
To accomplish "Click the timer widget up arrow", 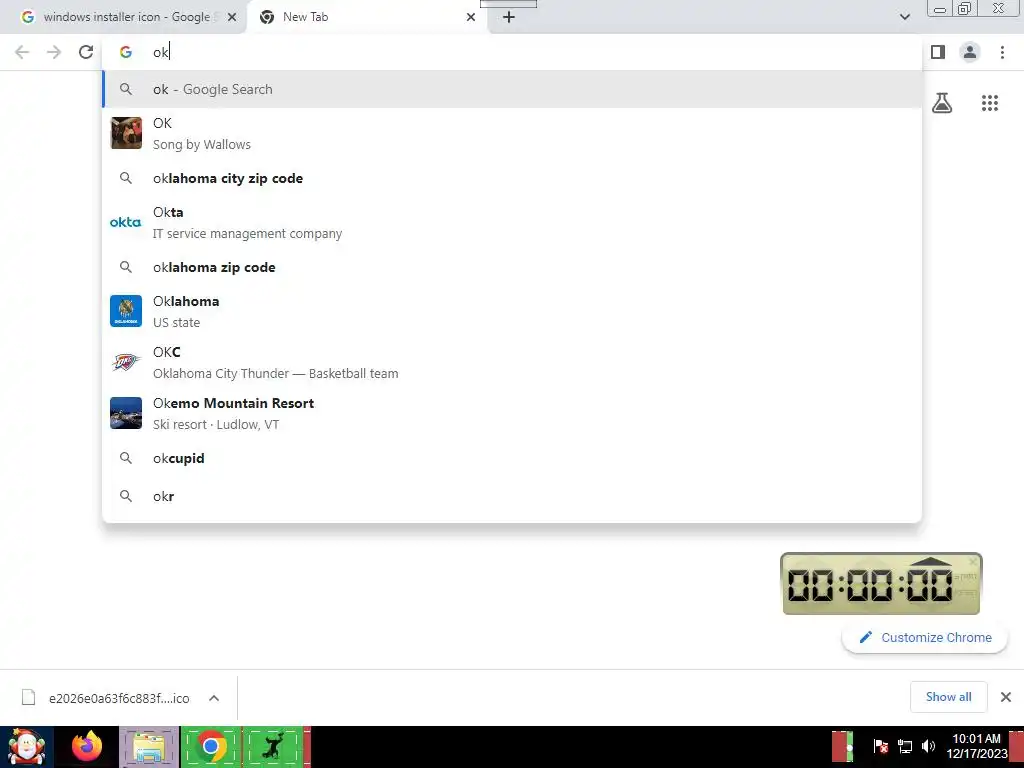I will pyautogui.click(x=932, y=562).
